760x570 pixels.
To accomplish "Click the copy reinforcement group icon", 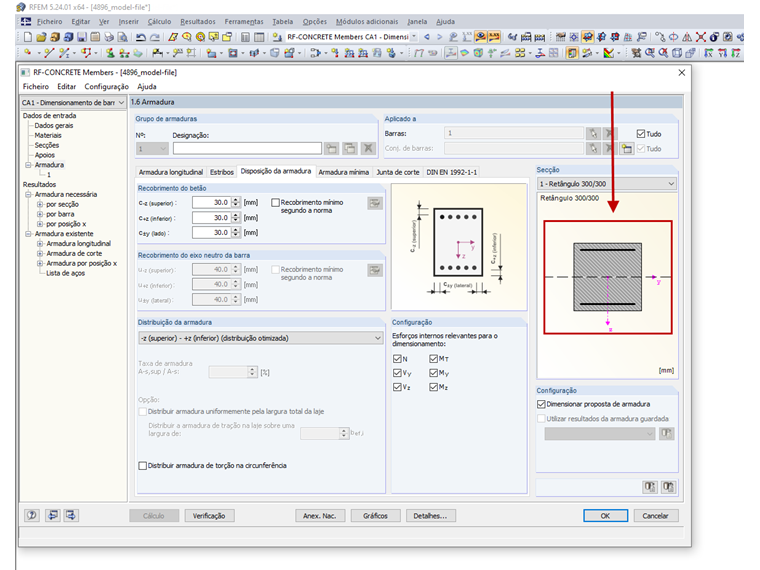I will click(349, 148).
